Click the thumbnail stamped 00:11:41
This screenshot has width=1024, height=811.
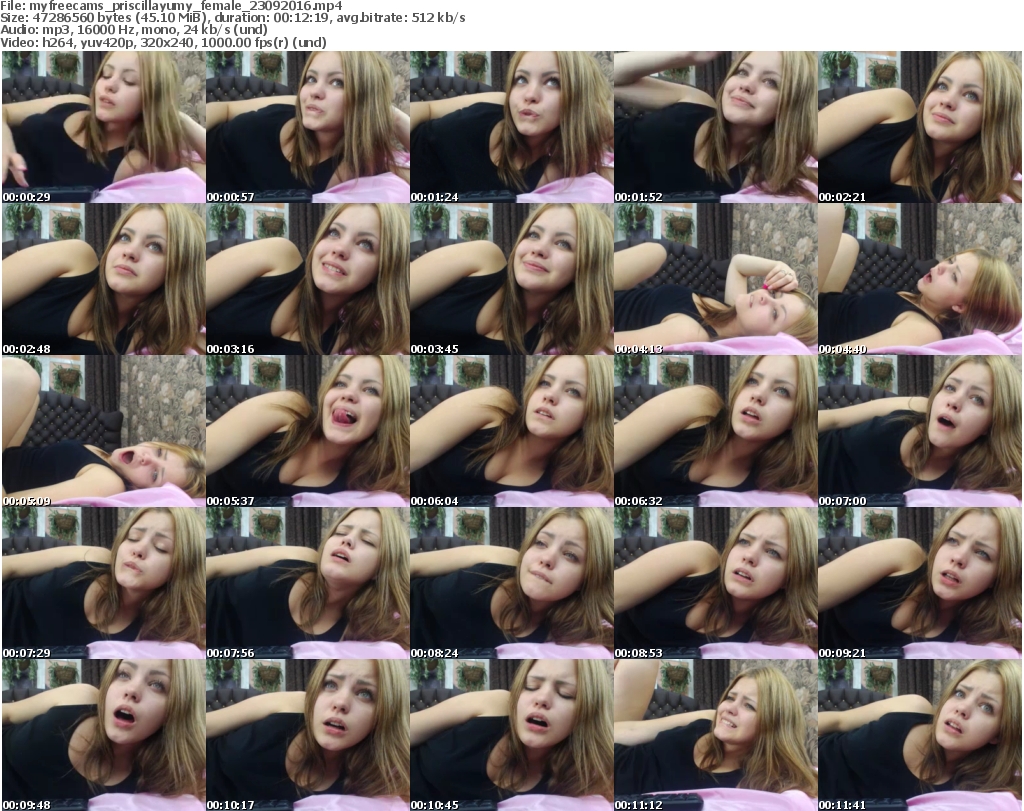(x=920, y=735)
